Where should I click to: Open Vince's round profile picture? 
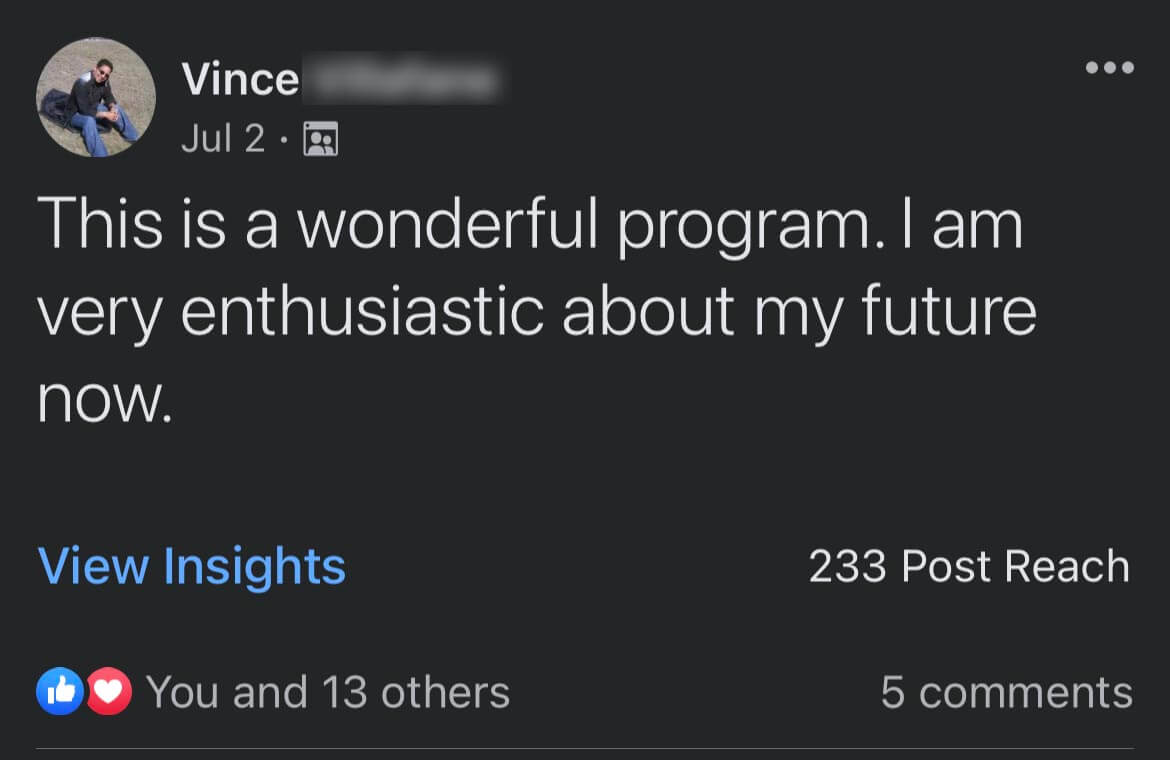point(95,98)
